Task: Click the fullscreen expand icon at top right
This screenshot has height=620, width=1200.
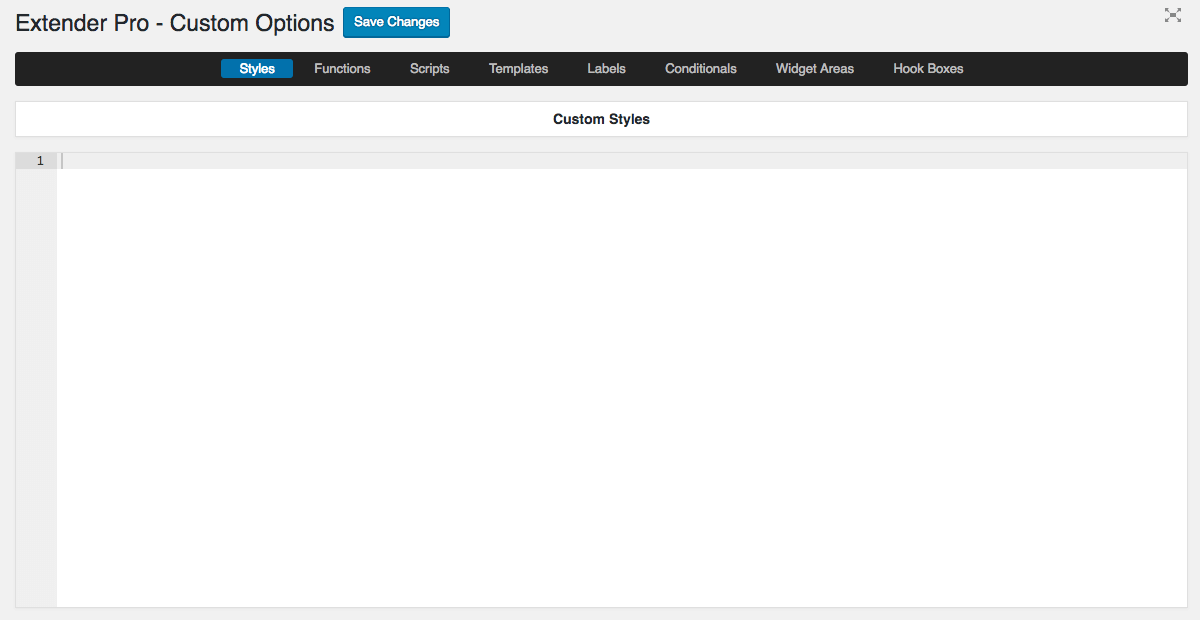Action: click(1173, 15)
